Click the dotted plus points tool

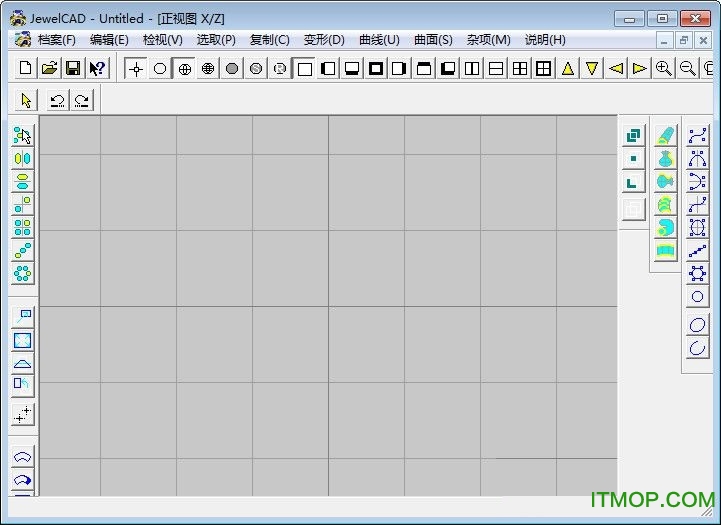tap(23, 414)
